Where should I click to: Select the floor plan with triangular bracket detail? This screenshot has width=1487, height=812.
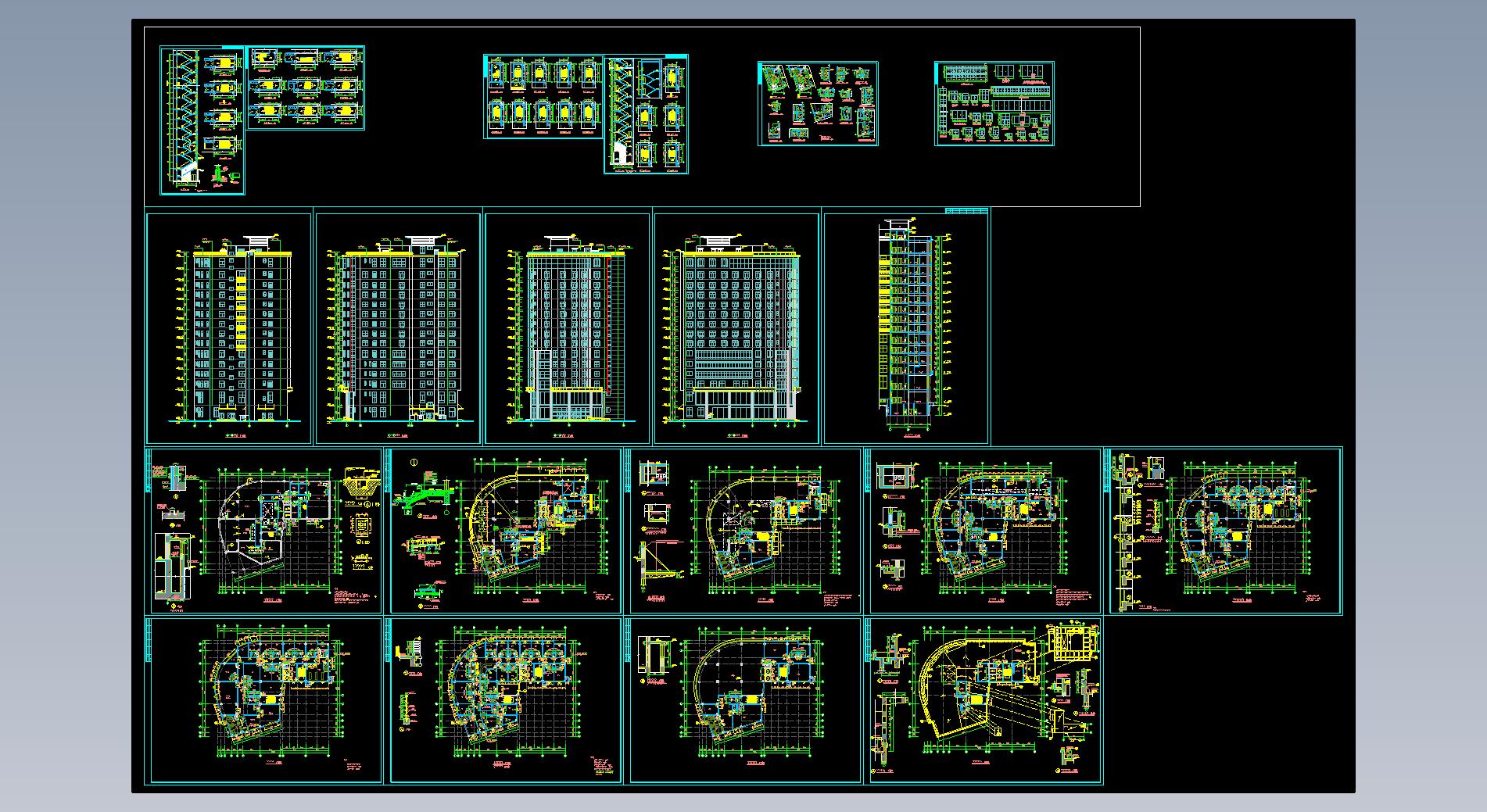click(745, 531)
